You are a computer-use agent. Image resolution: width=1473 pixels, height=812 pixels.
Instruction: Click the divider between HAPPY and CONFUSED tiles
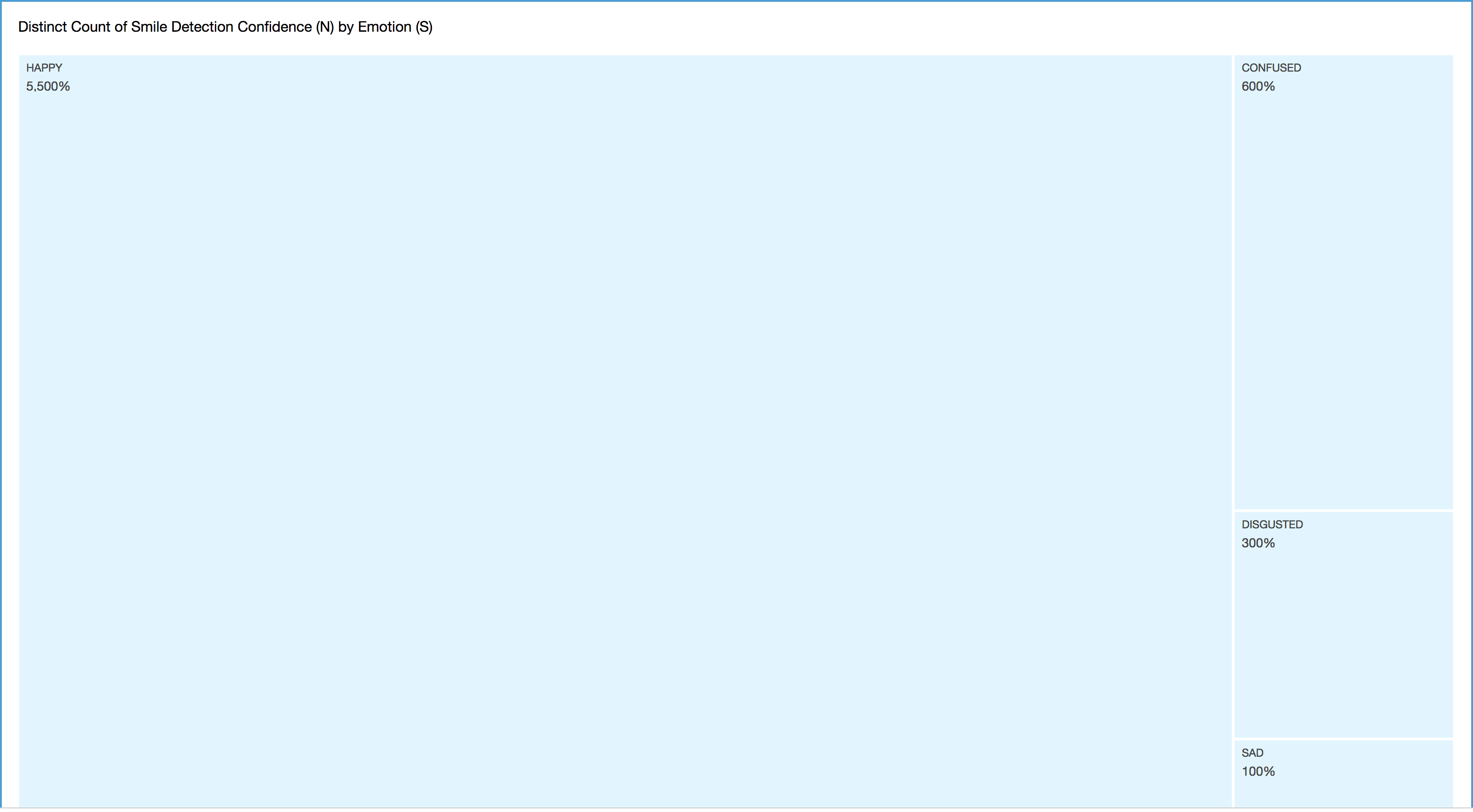pos(1233,343)
